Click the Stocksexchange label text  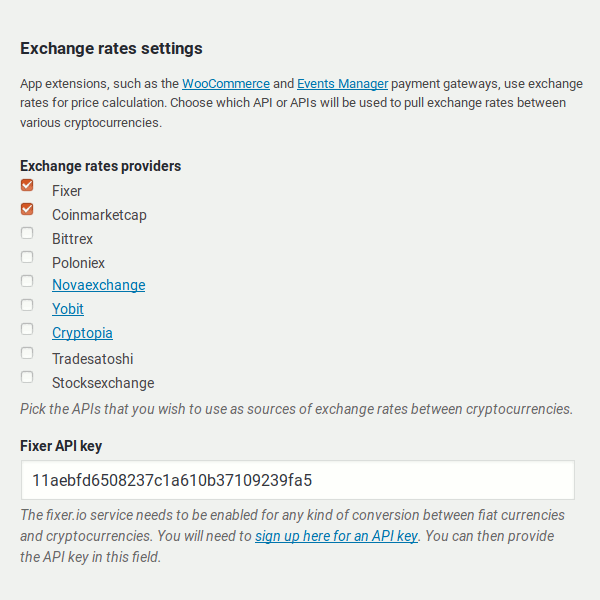[103, 383]
